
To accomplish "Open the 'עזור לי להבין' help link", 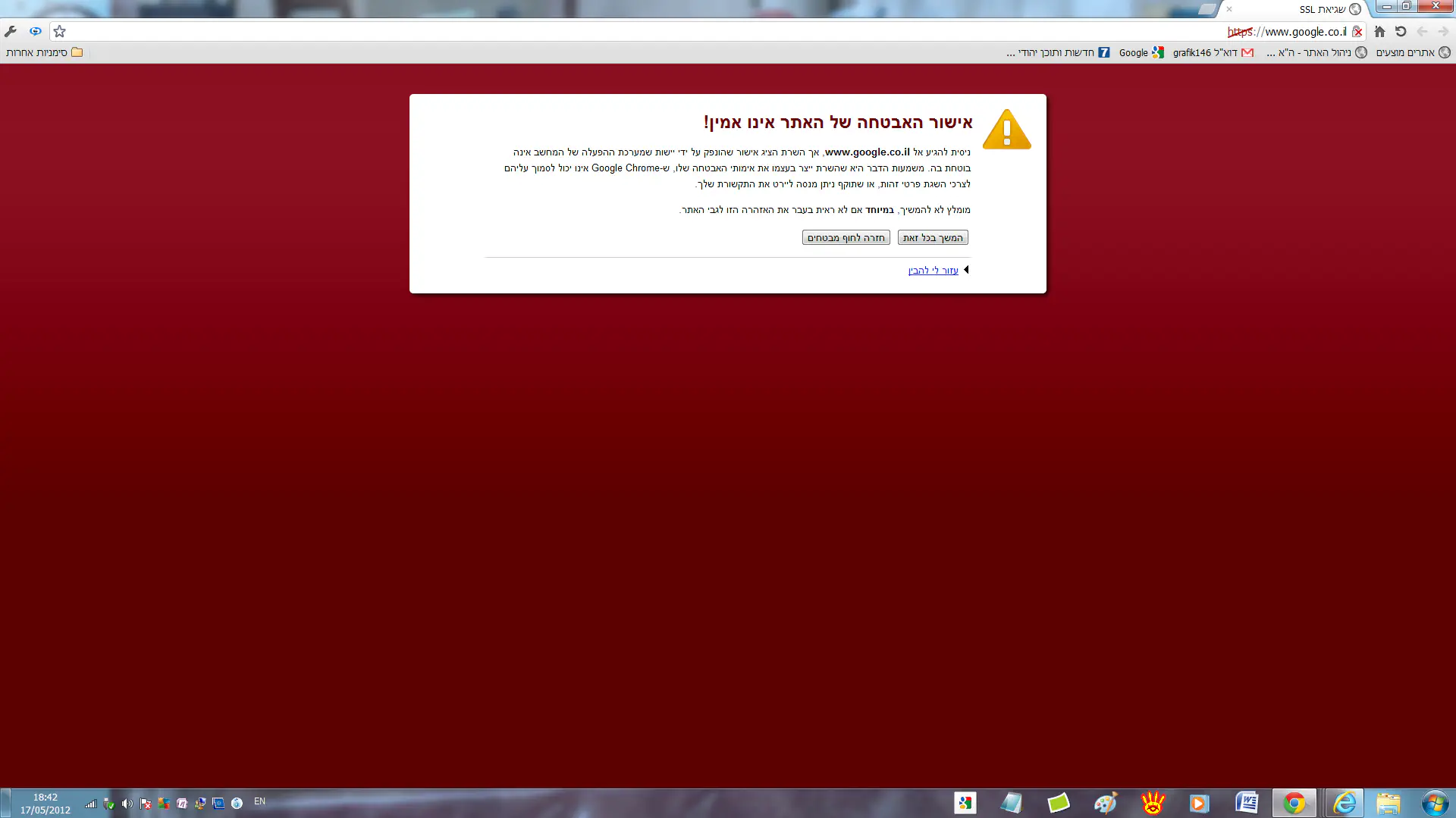I will point(933,271).
